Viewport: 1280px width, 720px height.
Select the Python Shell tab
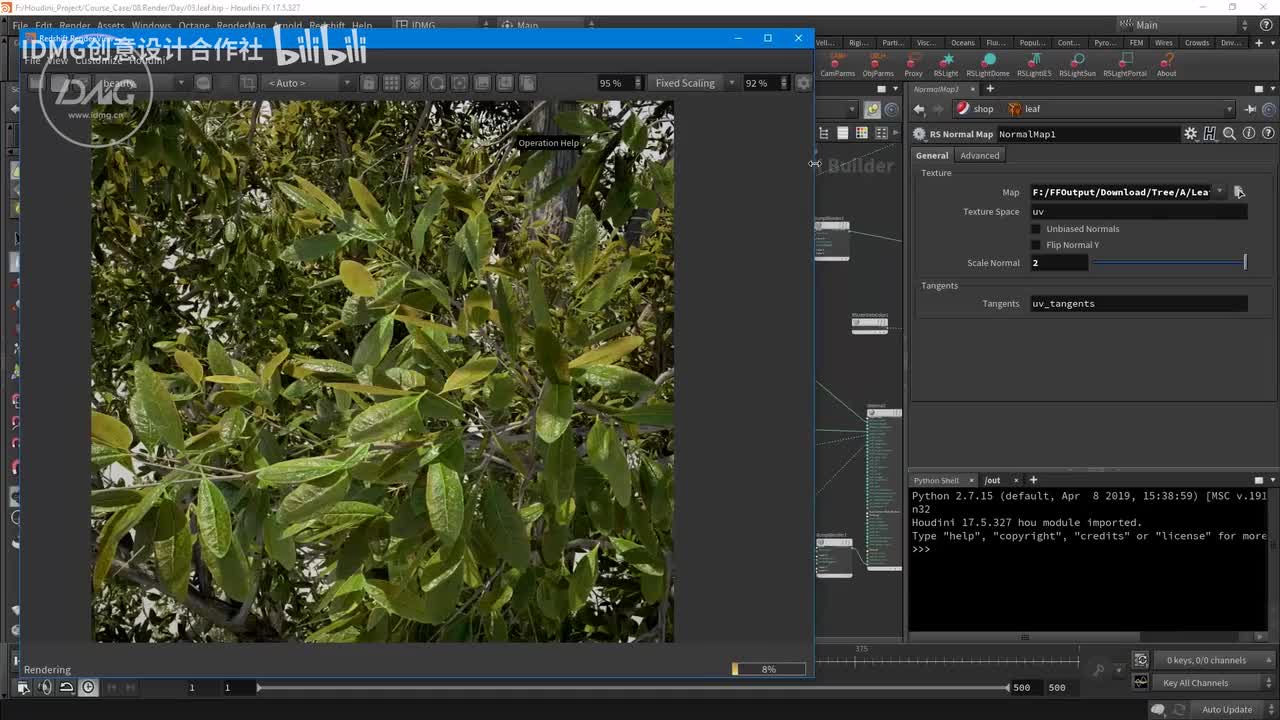coord(936,480)
